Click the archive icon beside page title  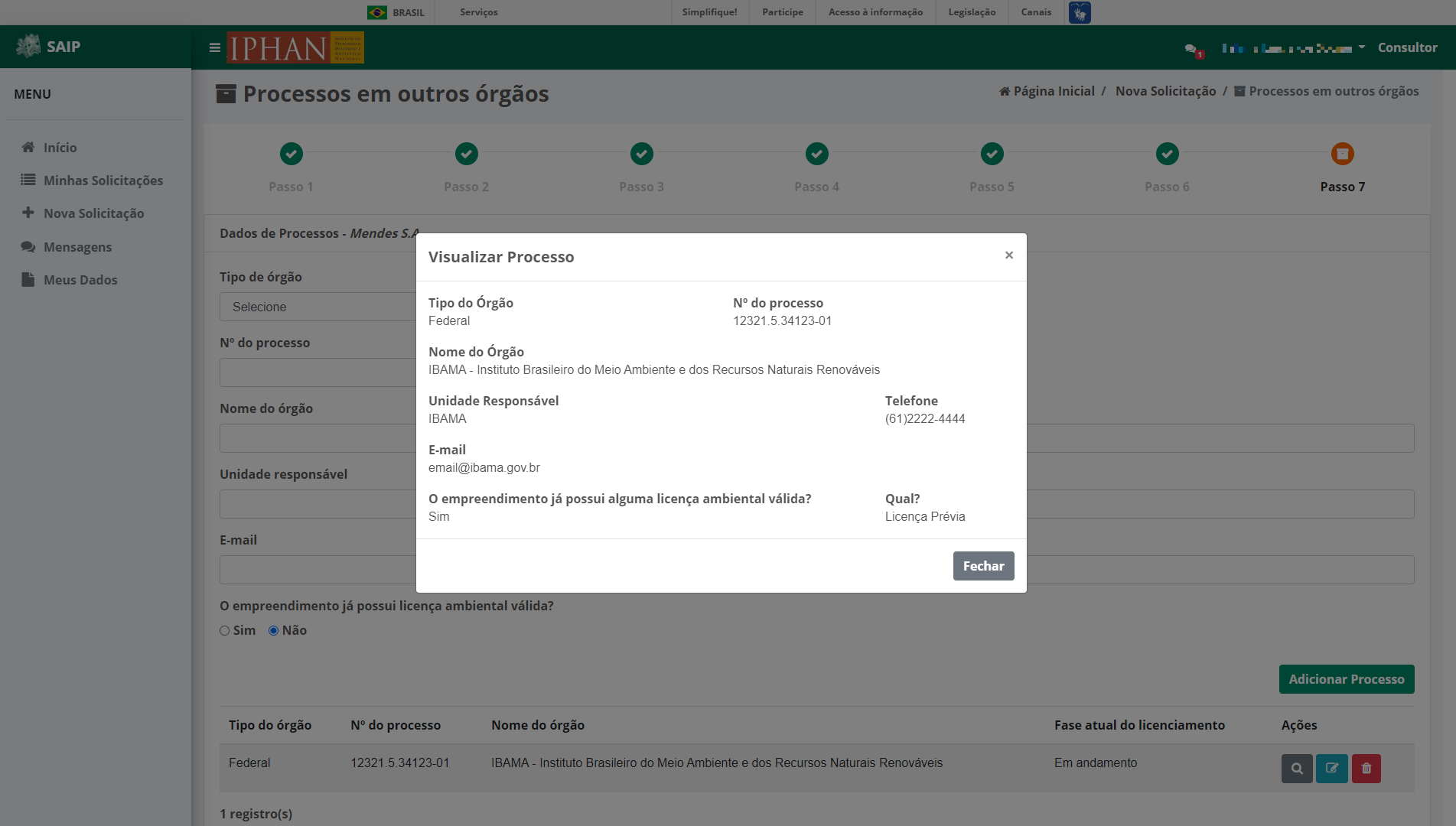click(x=226, y=93)
